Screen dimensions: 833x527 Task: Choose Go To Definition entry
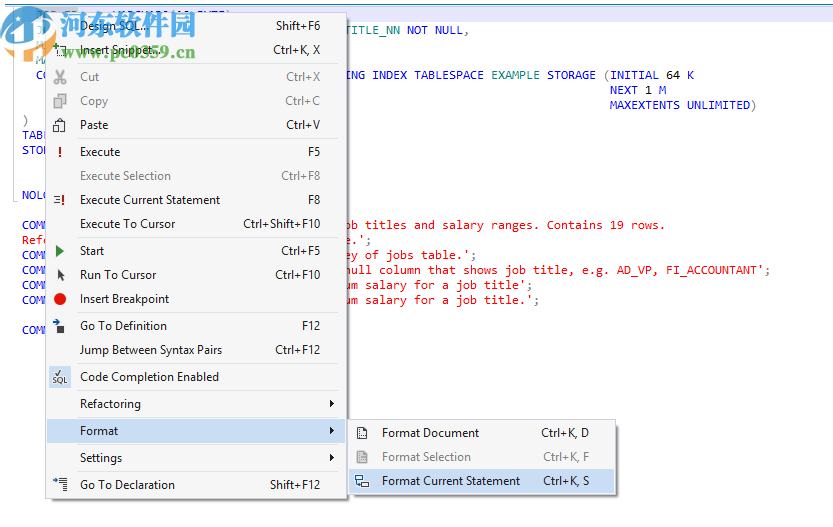[196, 326]
